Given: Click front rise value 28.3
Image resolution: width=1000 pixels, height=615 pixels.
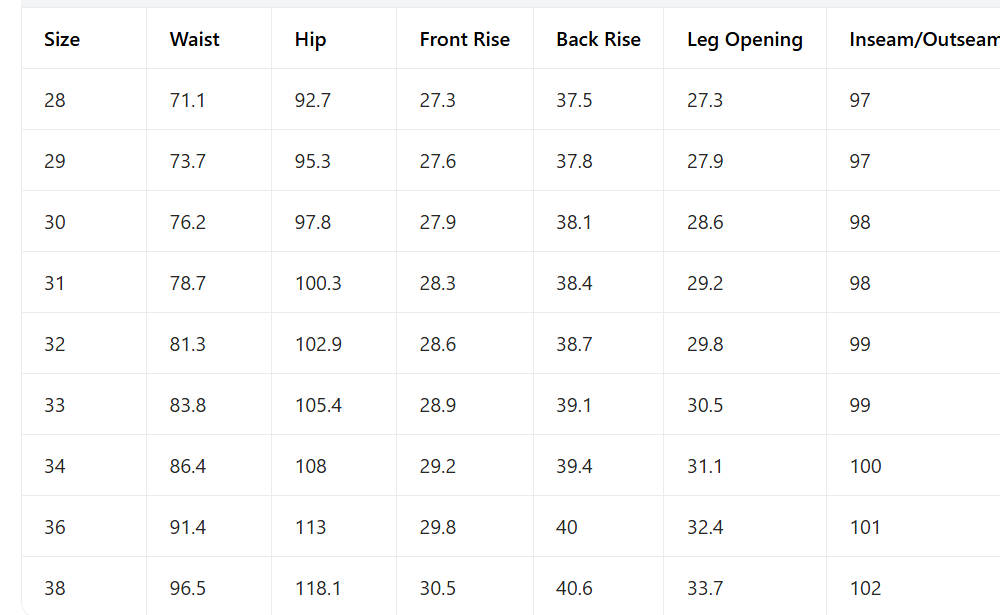Looking at the screenshot, I should 438,283.
